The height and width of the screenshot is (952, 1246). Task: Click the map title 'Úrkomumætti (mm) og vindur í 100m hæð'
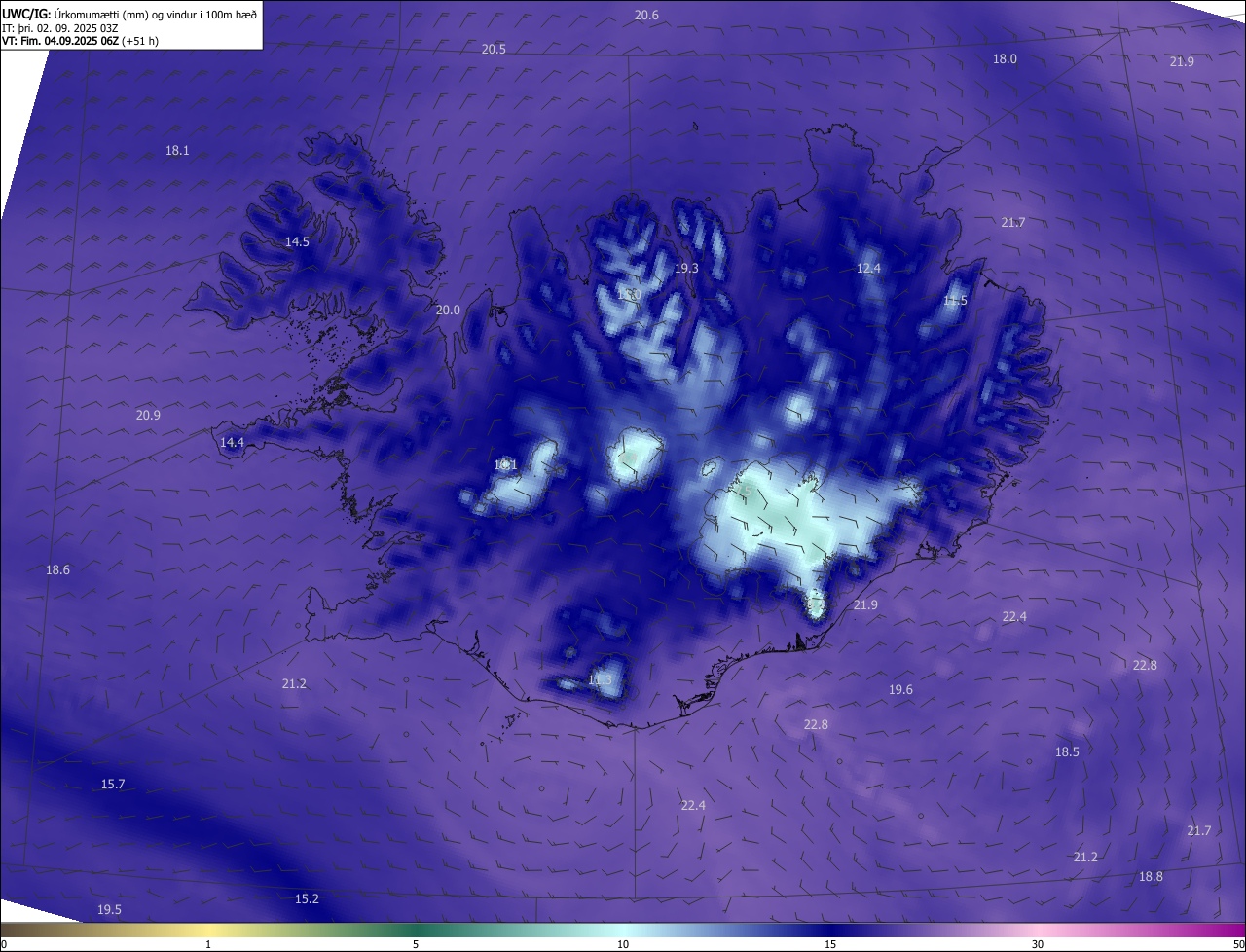tap(157, 14)
